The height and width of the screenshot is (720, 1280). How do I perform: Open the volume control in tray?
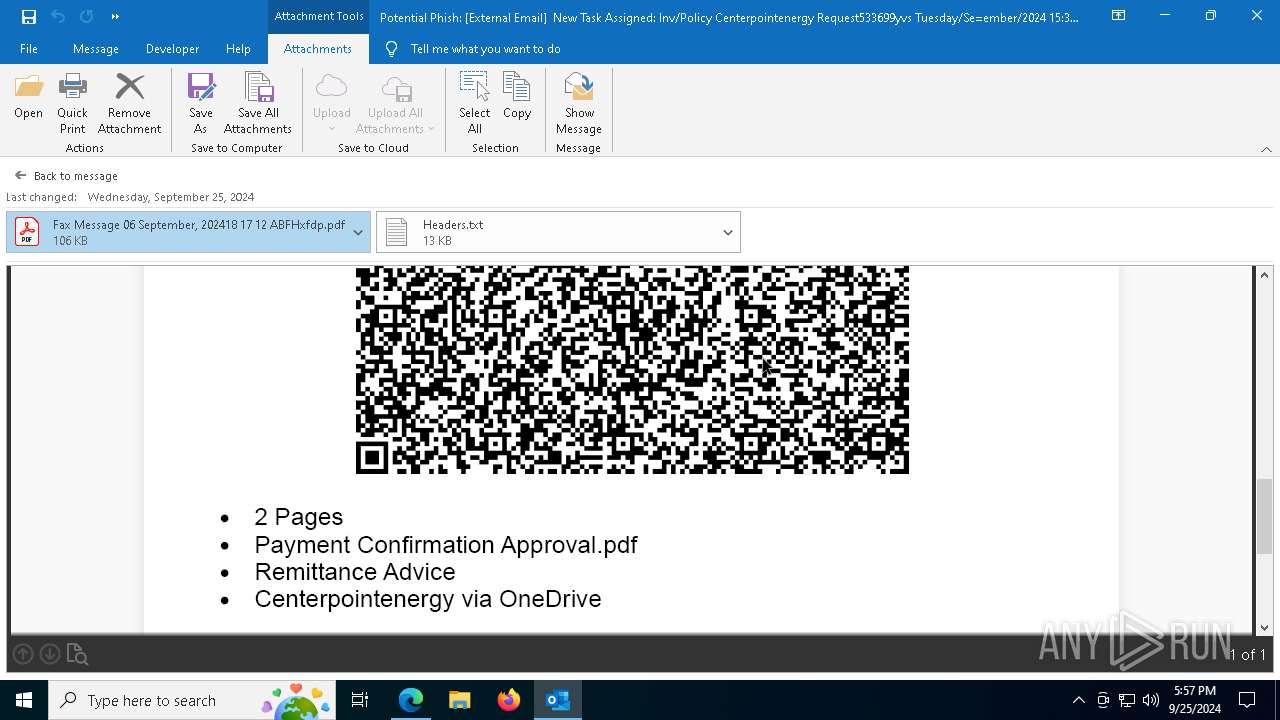(1151, 700)
